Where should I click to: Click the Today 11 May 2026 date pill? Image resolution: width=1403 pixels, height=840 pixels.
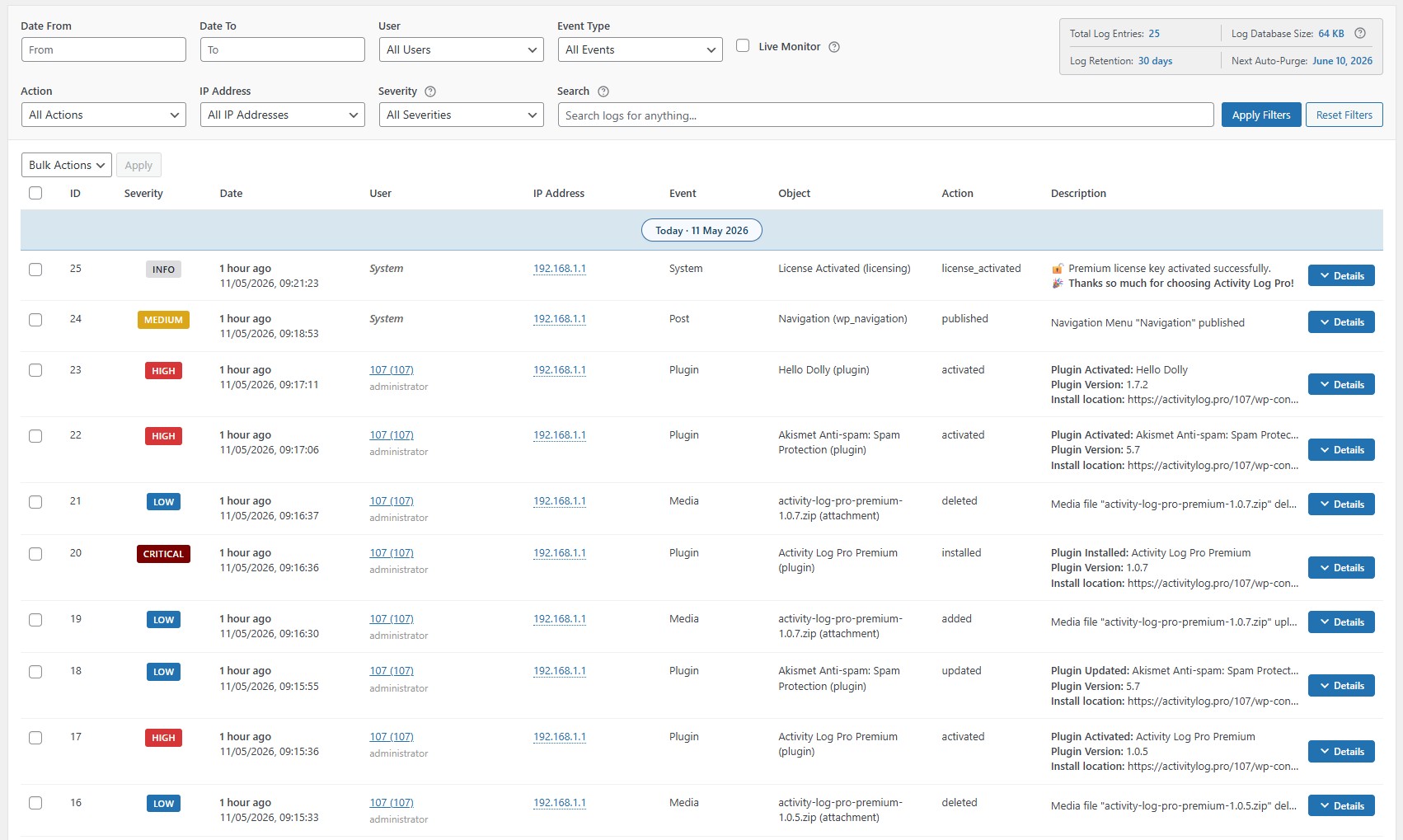coord(701,231)
